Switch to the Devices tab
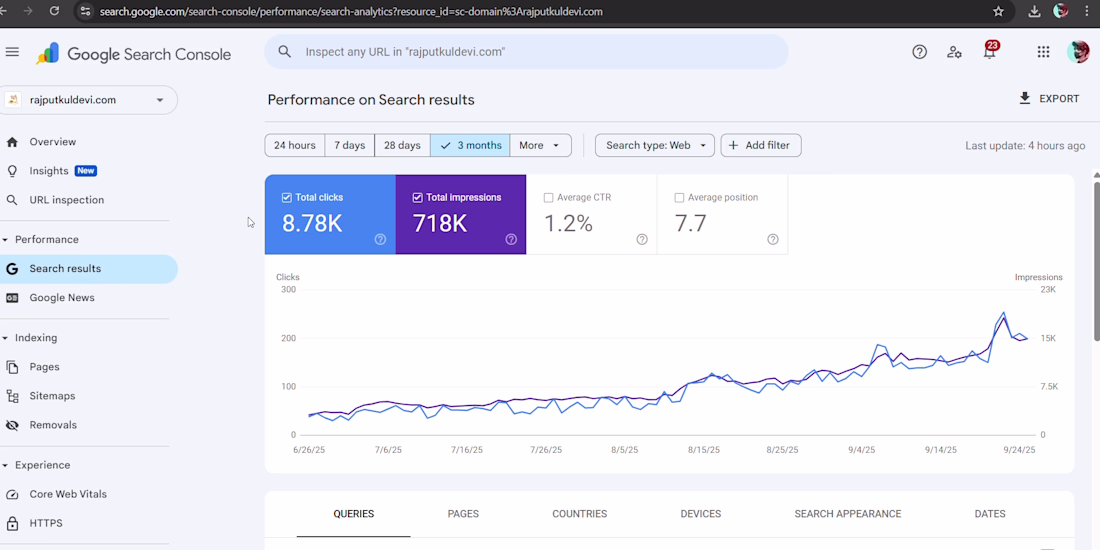Screen dimensions: 1100x550 pyautogui.click(x=700, y=514)
